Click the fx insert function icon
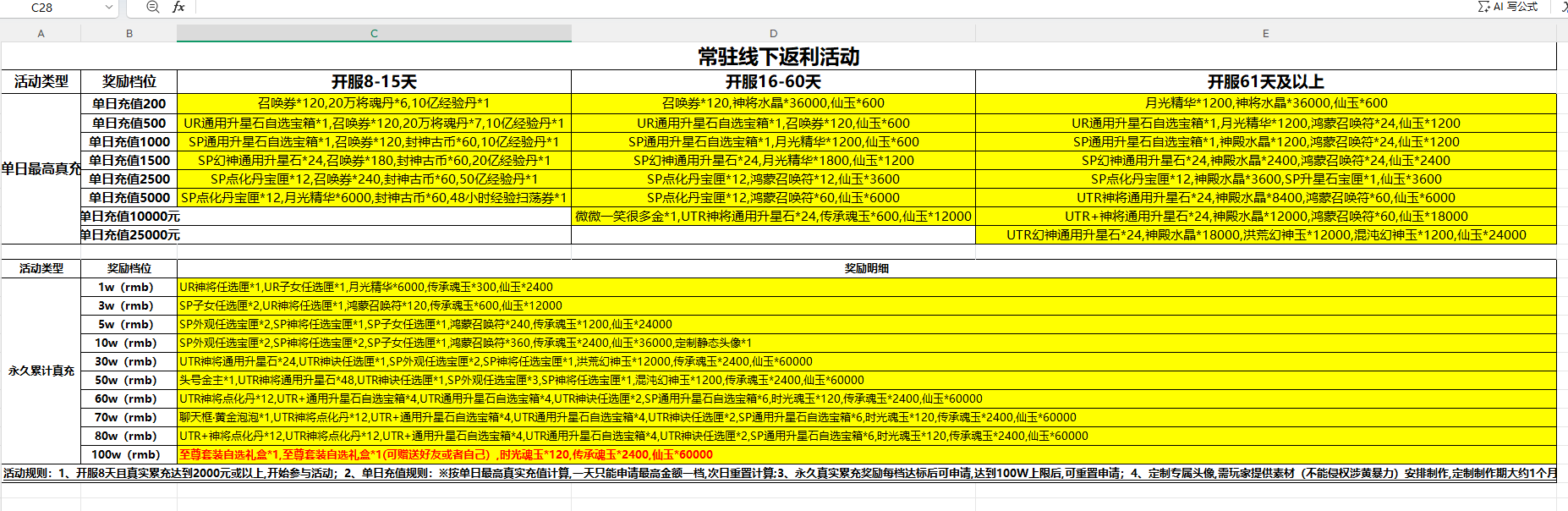The width and height of the screenshot is (1568, 511). [178, 7]
